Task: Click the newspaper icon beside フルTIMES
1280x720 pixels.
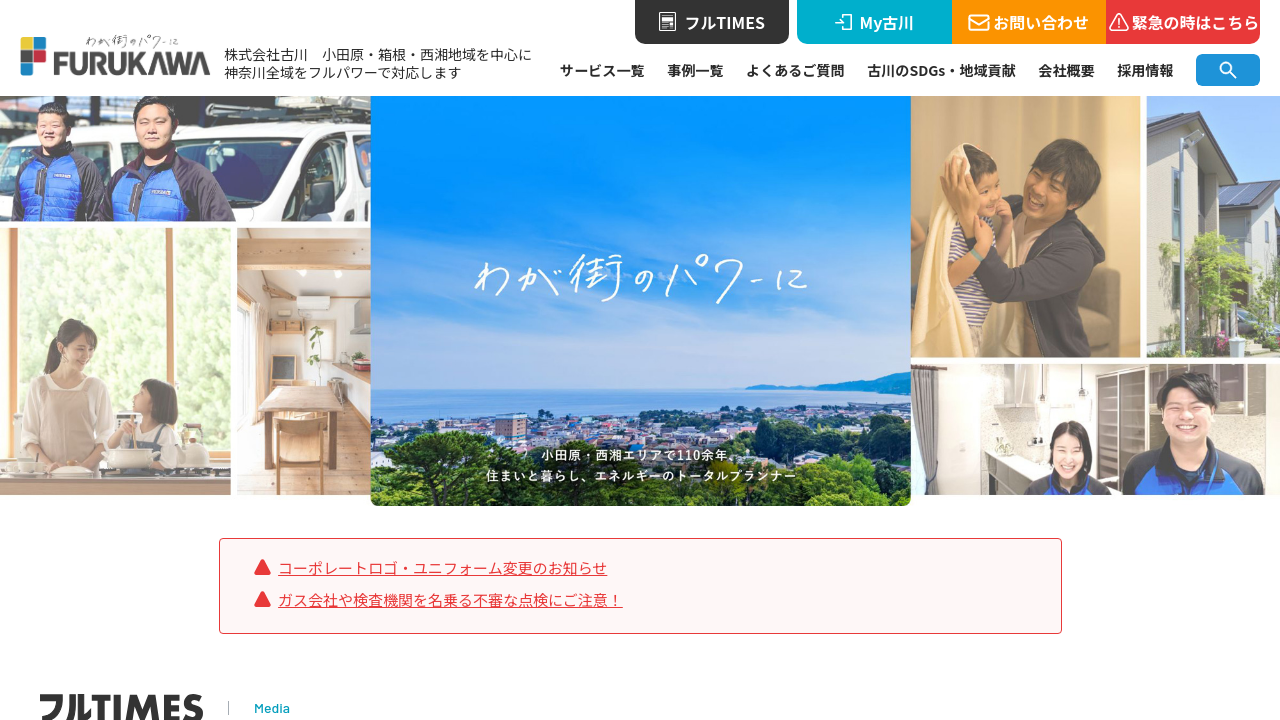Action: [667, 22]
